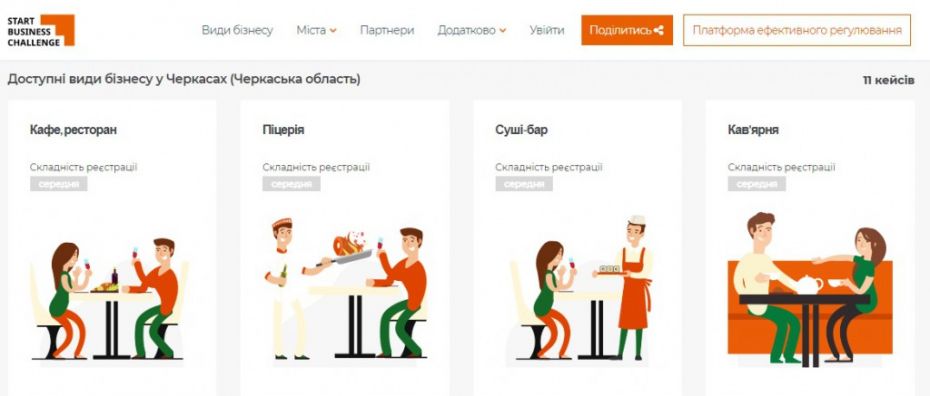Select the Піцерія card title

point(284,130)
